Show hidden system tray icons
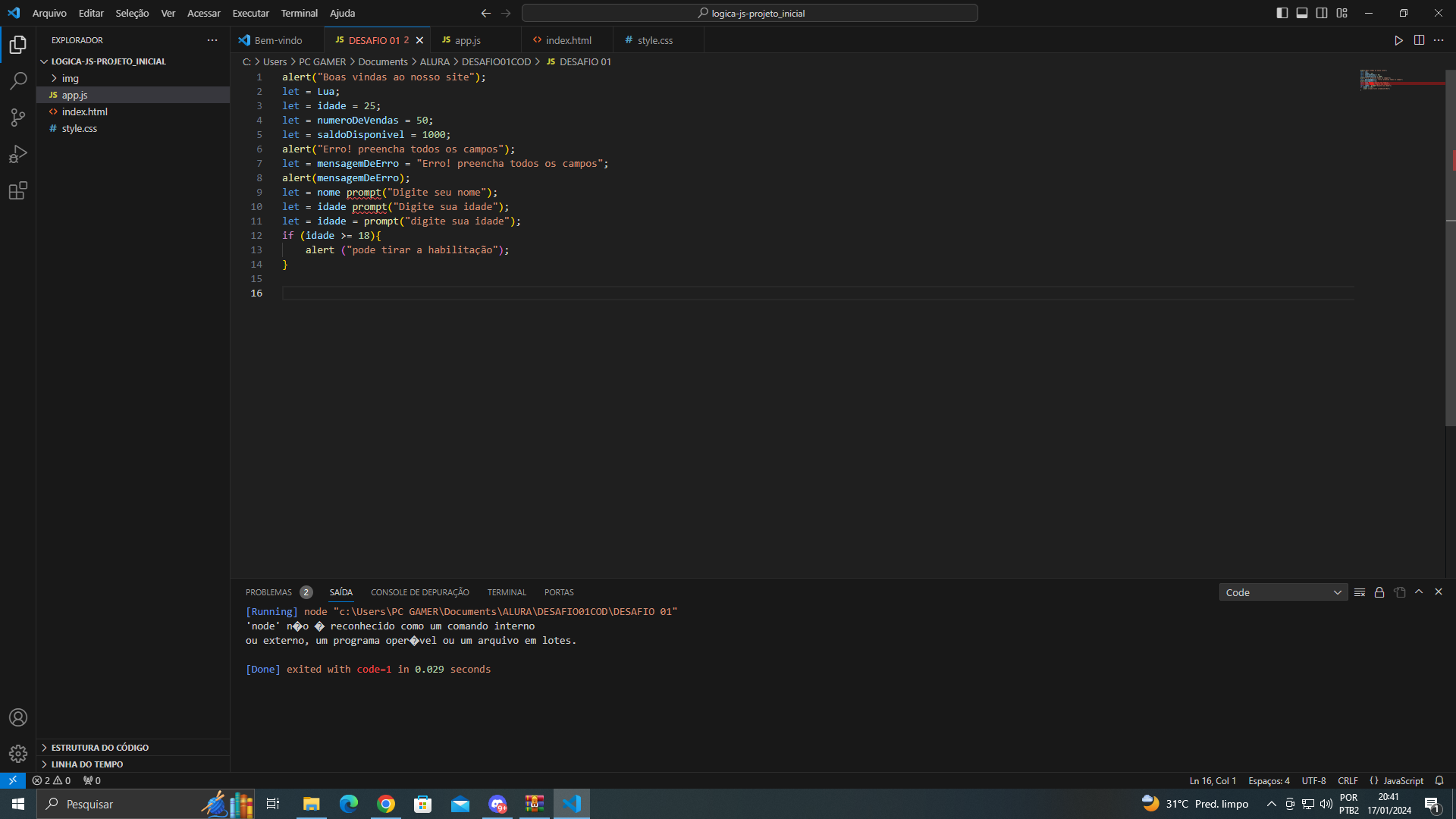 click(1272, 804)
